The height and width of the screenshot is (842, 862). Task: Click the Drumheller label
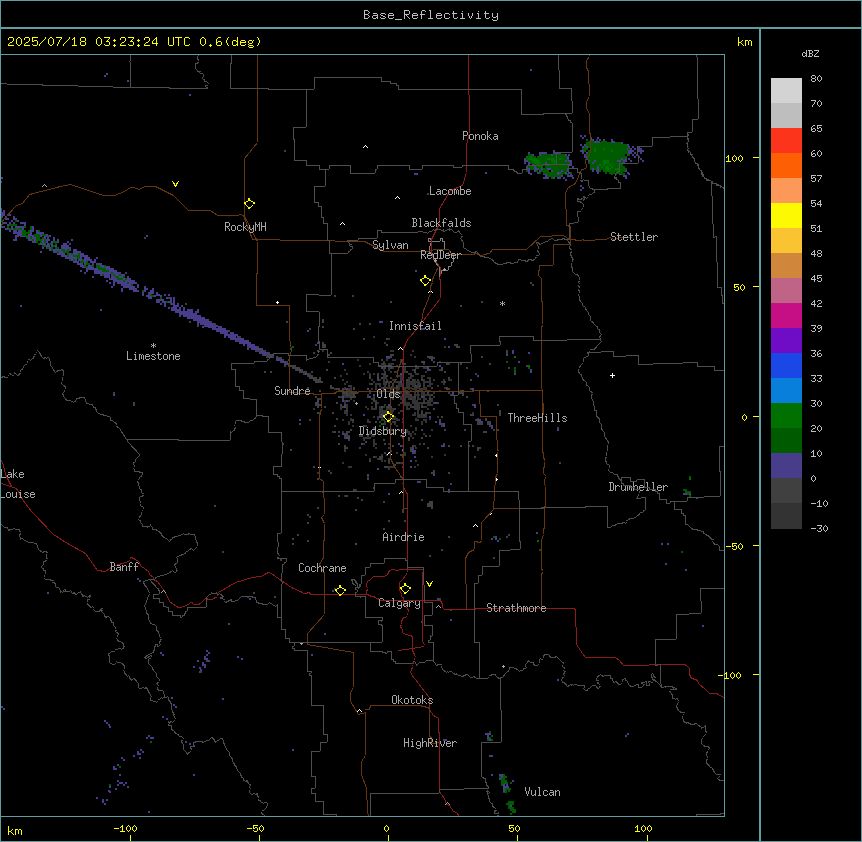tap(638, 487)
